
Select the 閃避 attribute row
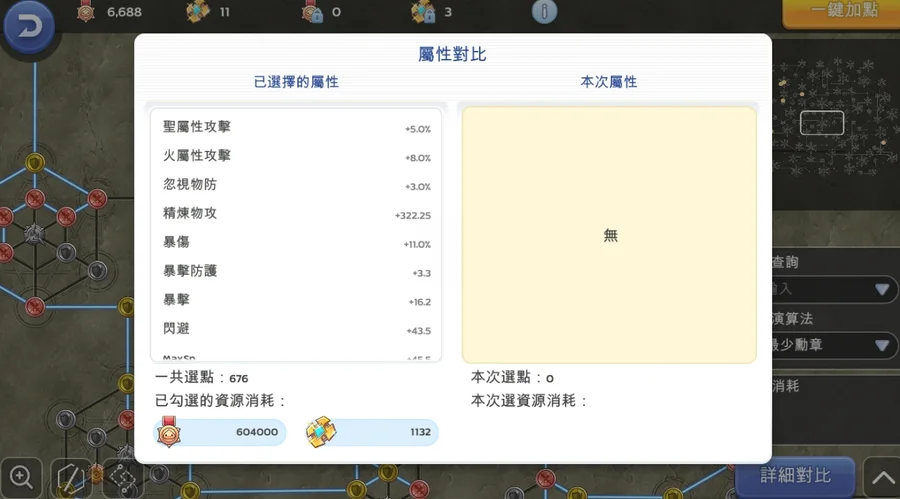tap(296, 329)
